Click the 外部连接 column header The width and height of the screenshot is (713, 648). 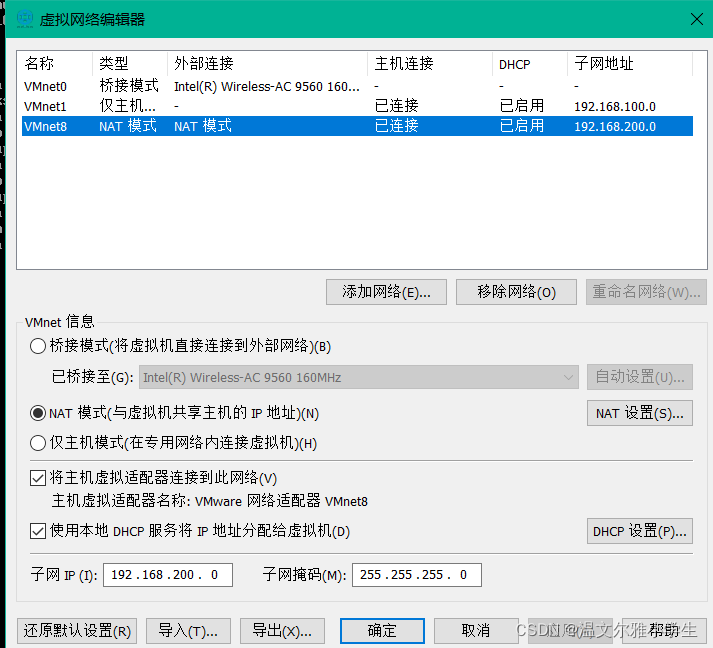tap(267, 64)
